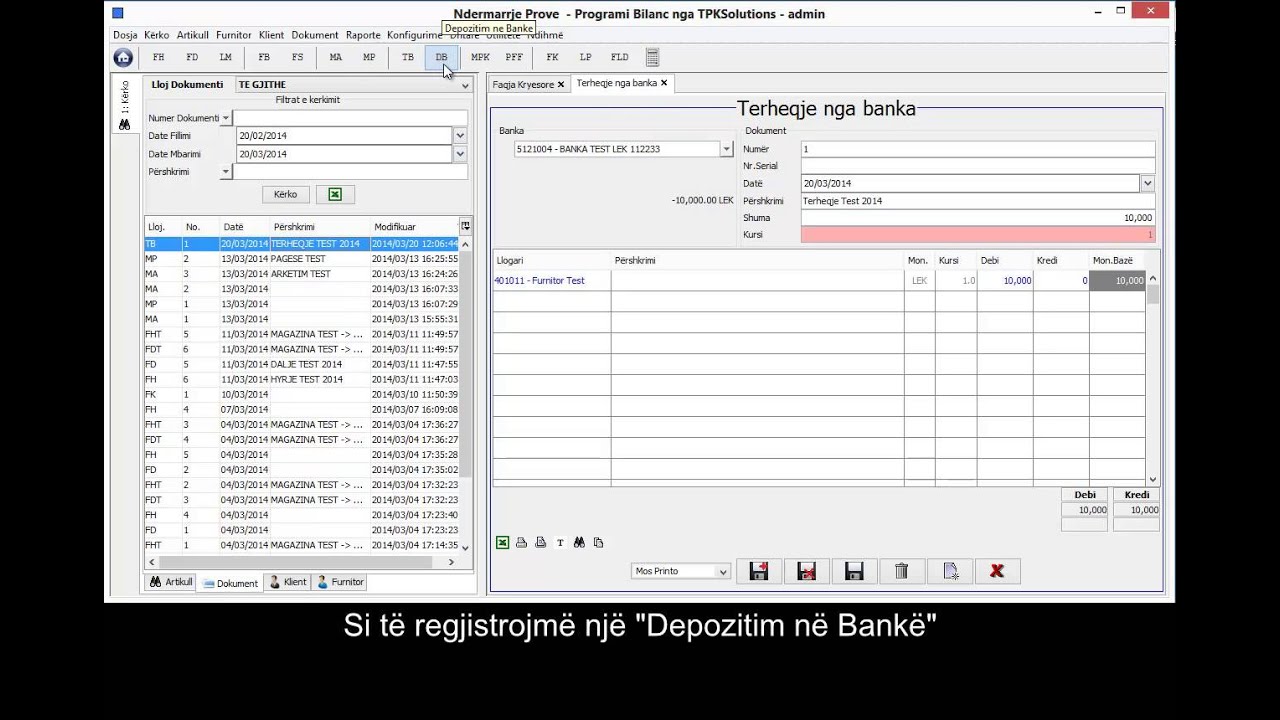Viewport: 1280px width, 720px height.
Task: Open the calculator icon in toolbar
Action: (x=652, y=58)
